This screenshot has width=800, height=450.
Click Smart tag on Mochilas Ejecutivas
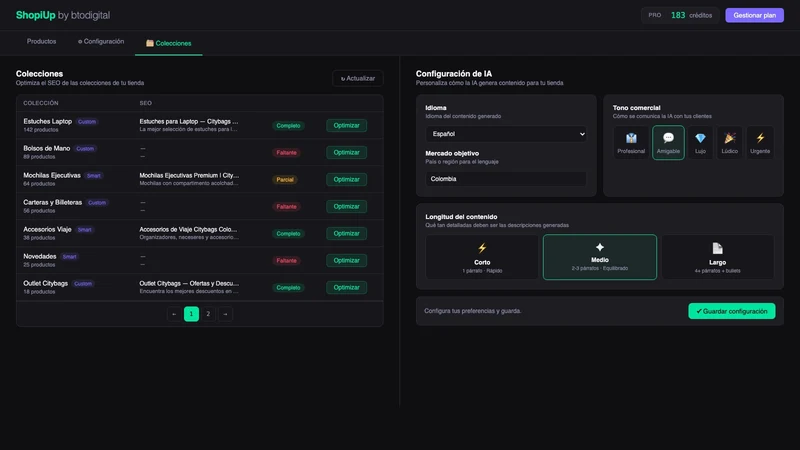click(94, 176)
